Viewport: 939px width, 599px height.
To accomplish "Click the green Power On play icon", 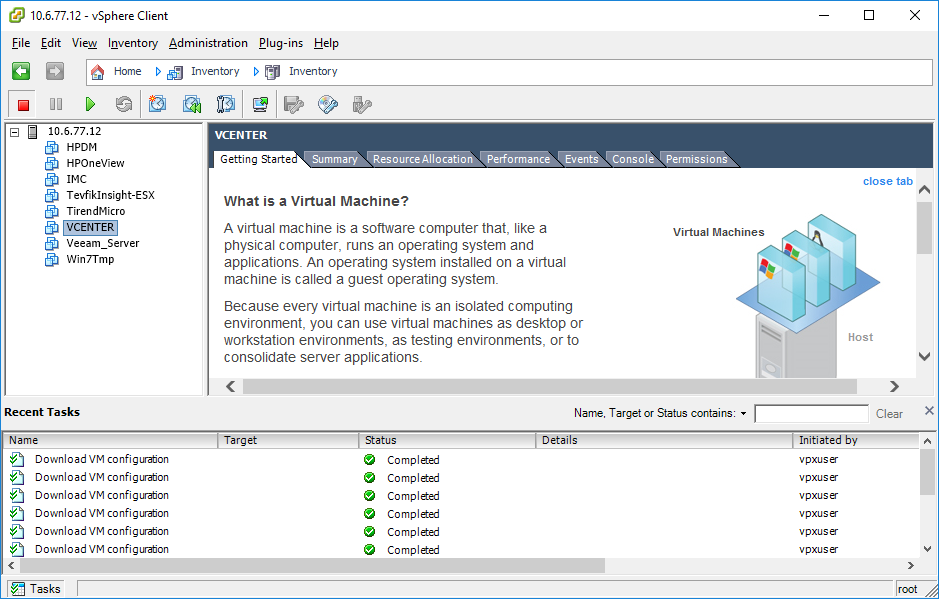I will pos(90,105).
